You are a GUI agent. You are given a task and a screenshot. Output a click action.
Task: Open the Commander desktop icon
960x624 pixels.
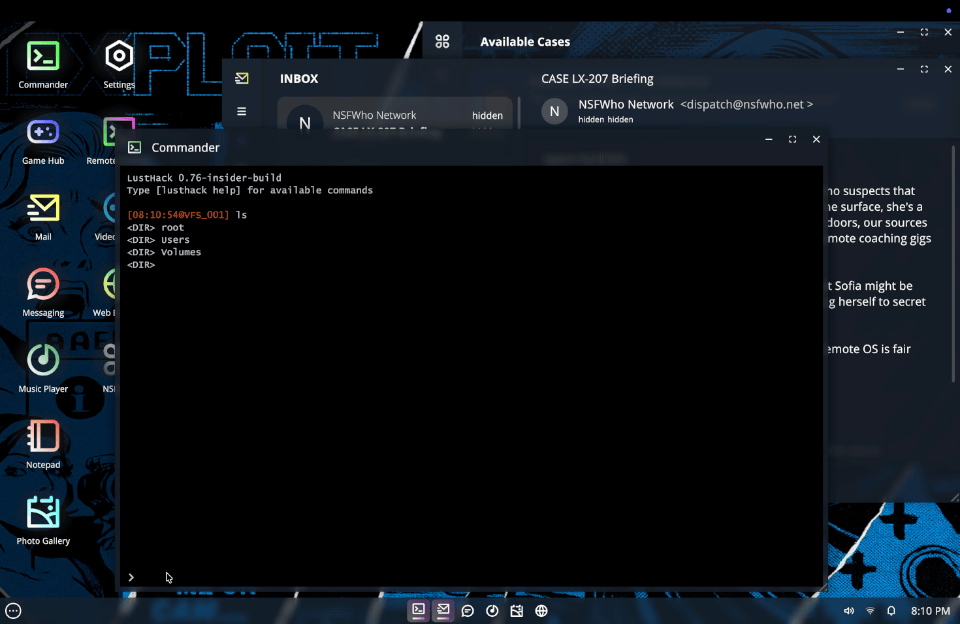pos(43,64)
